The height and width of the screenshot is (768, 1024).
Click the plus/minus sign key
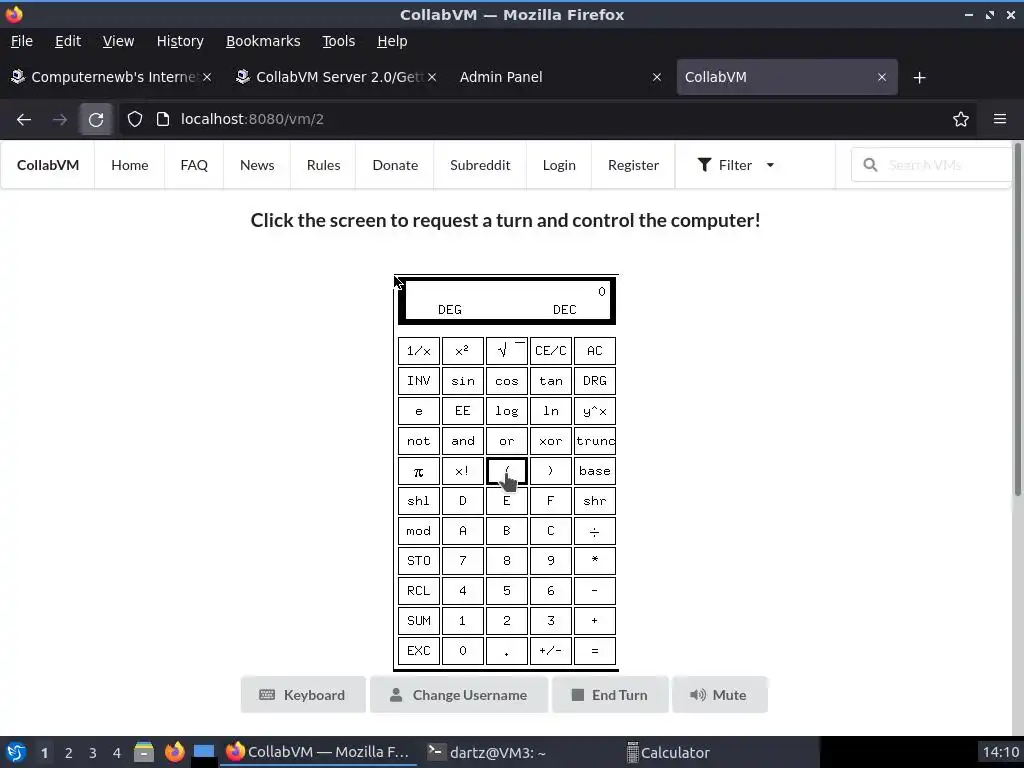pos(551,650)
